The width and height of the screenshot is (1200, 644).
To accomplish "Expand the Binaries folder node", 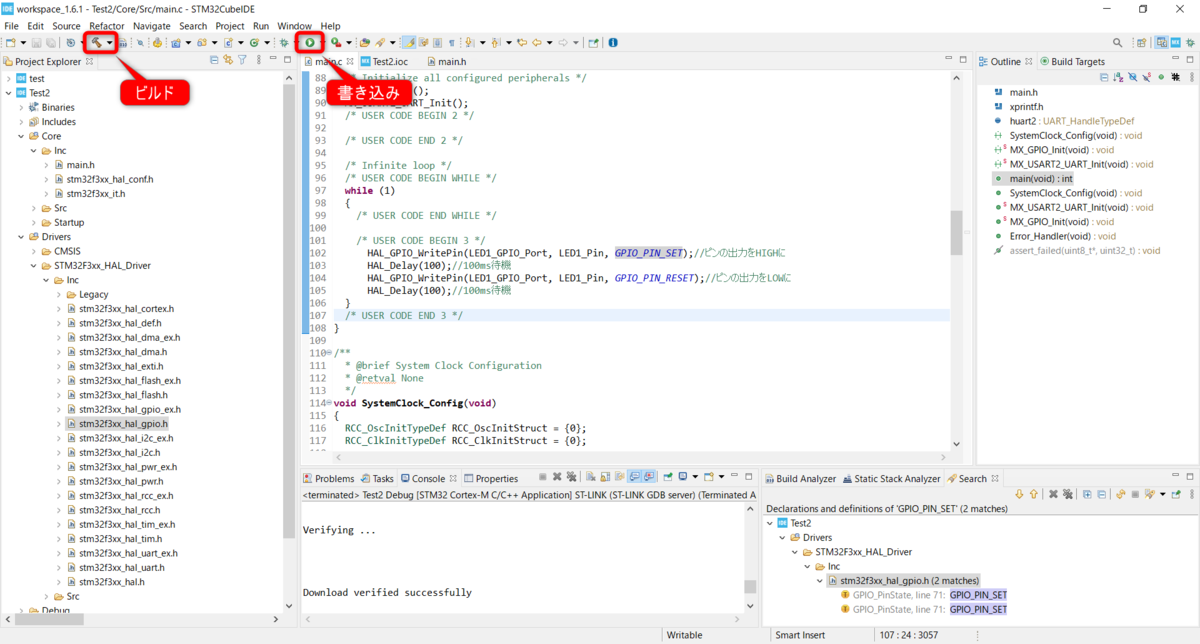I will click(x=20, y=107).
